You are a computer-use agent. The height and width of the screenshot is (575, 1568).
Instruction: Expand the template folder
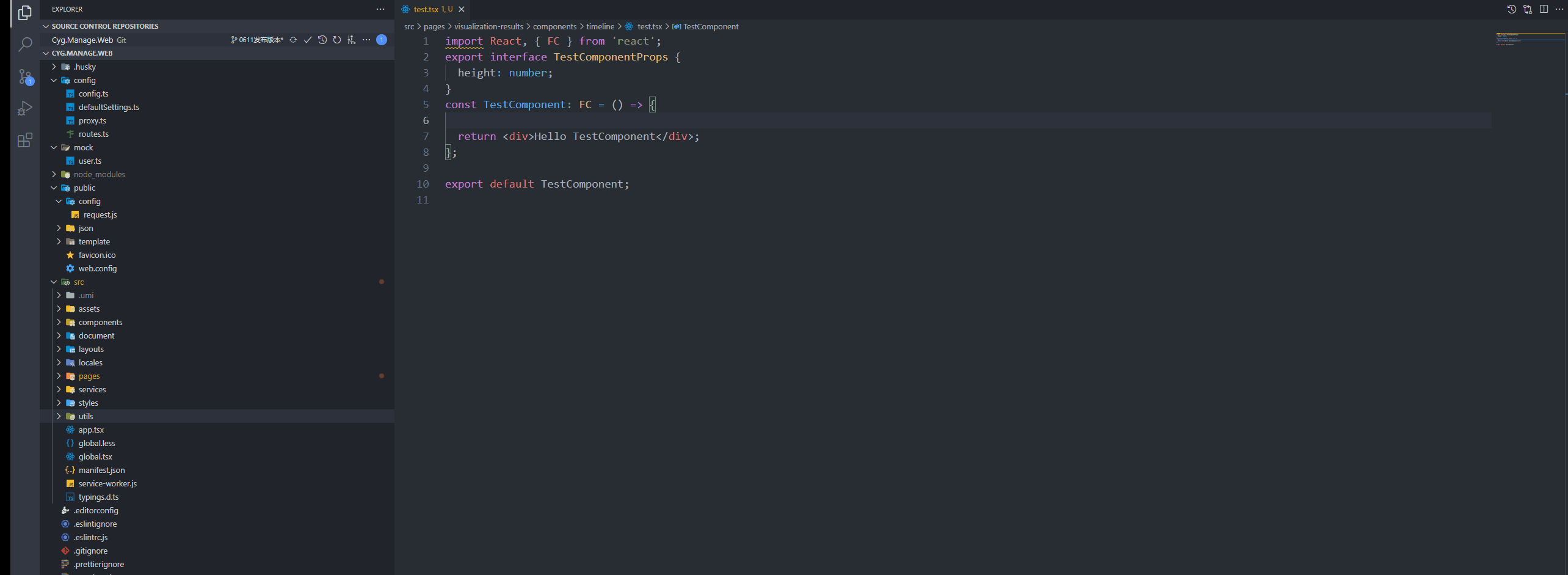59,241
